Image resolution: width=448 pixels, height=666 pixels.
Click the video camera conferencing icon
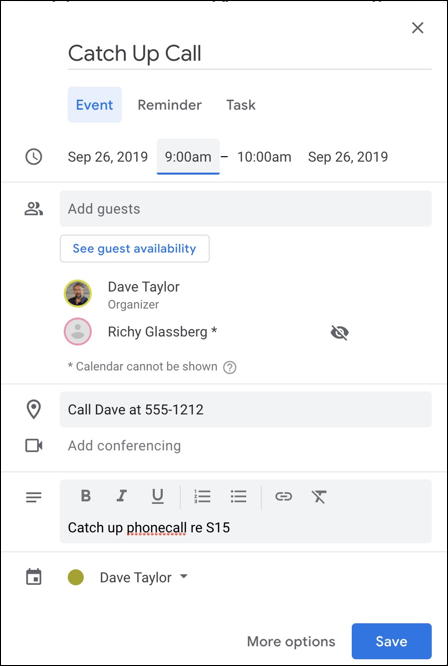pos(34,446)
